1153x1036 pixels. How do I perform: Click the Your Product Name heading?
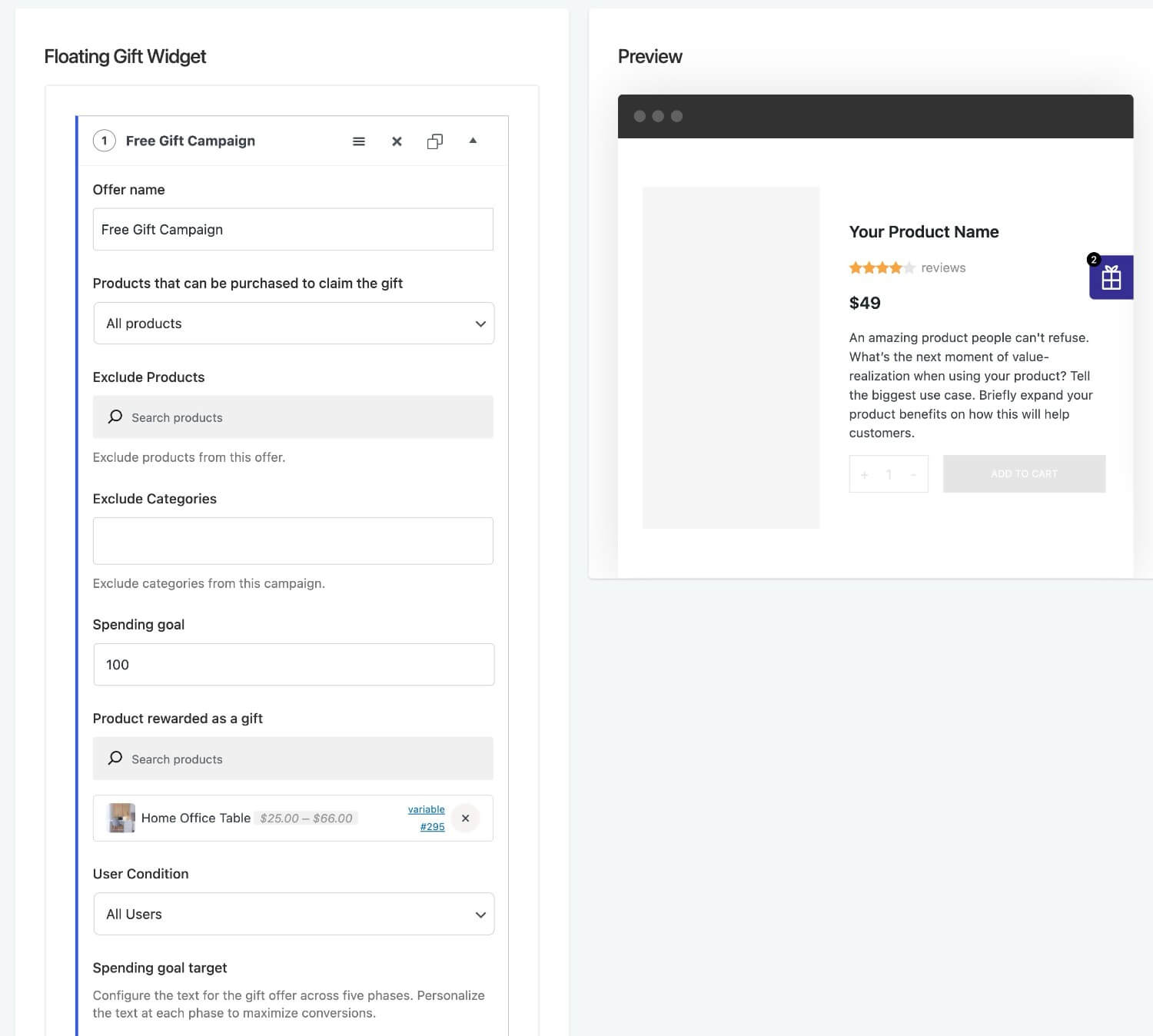[x=924, y=232]
